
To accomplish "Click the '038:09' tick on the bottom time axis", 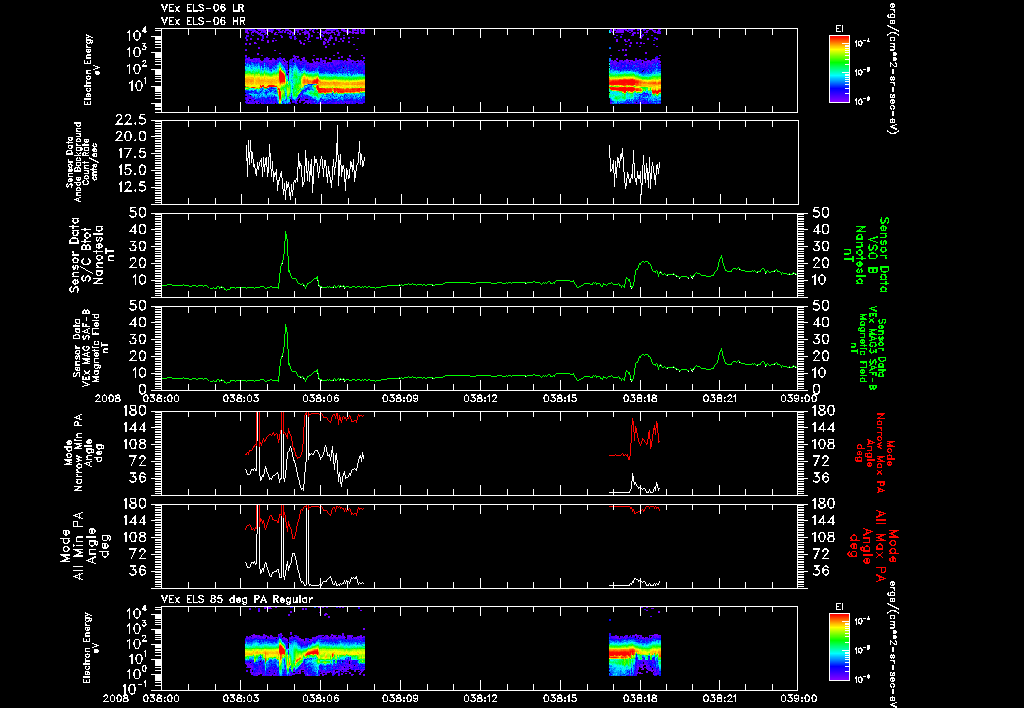I will pos(400,698).
